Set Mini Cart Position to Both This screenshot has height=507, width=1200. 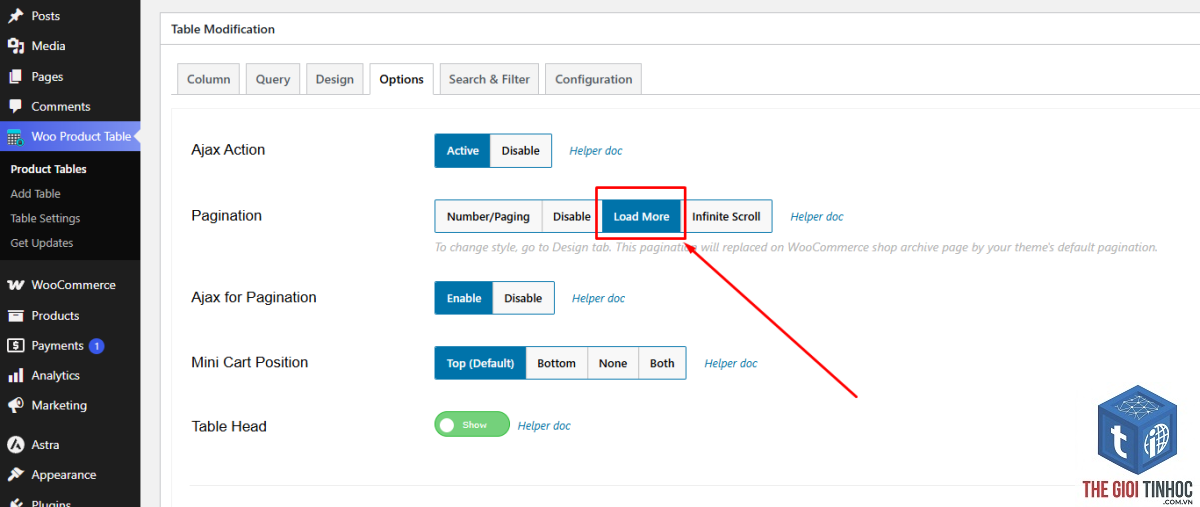point(662,363)
